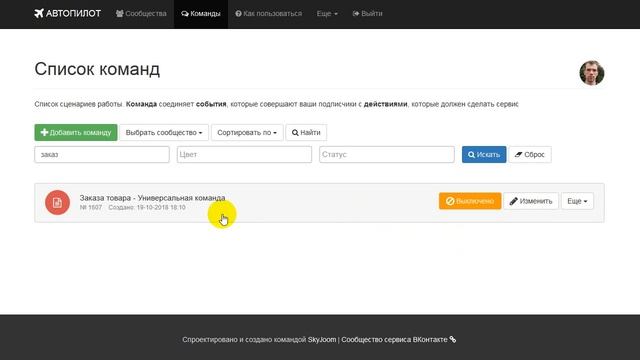Open Заказа товара - Универсальная команда

point(152,198)
